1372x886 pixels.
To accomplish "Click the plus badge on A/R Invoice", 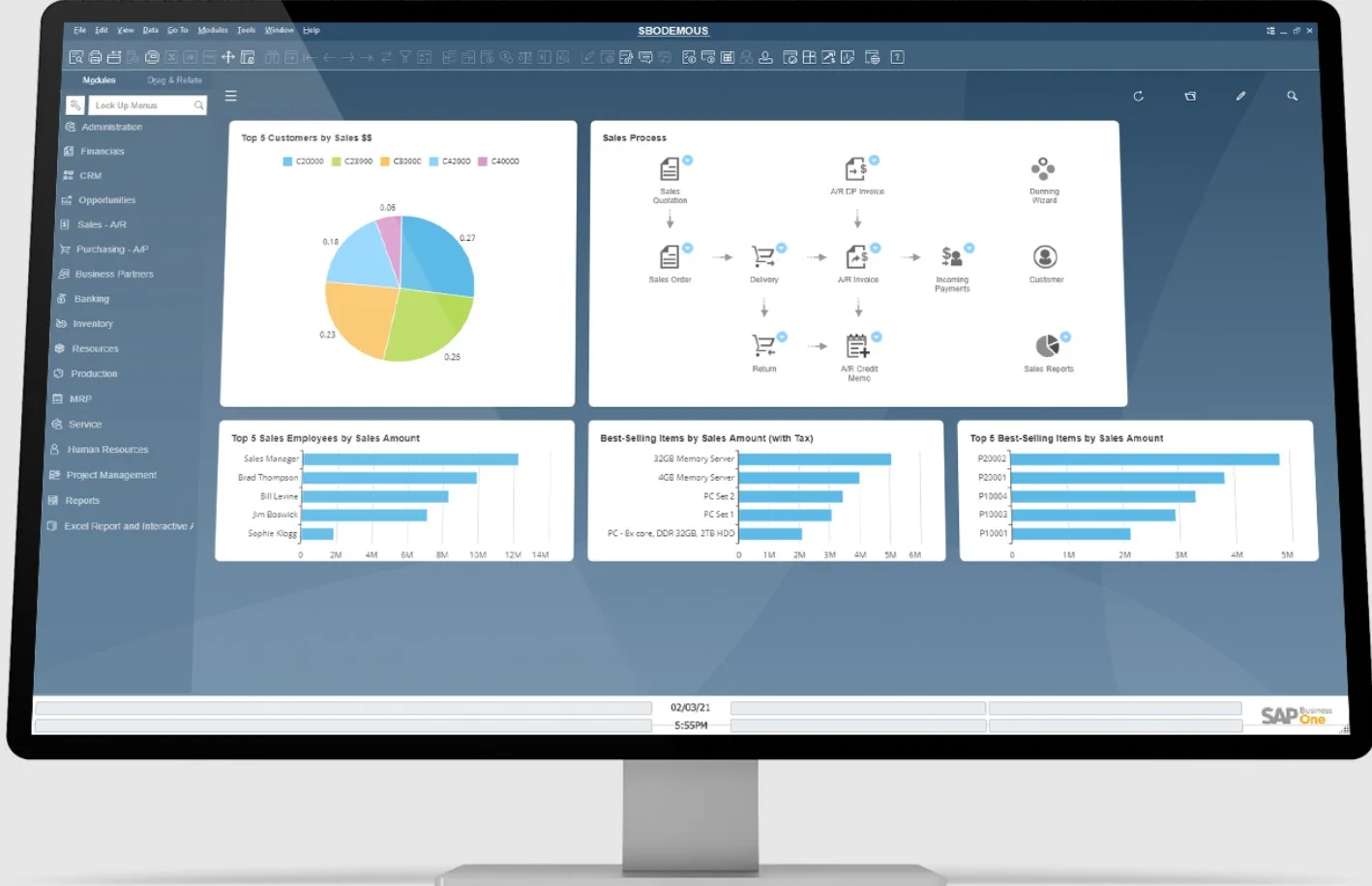I will [876, 249].
